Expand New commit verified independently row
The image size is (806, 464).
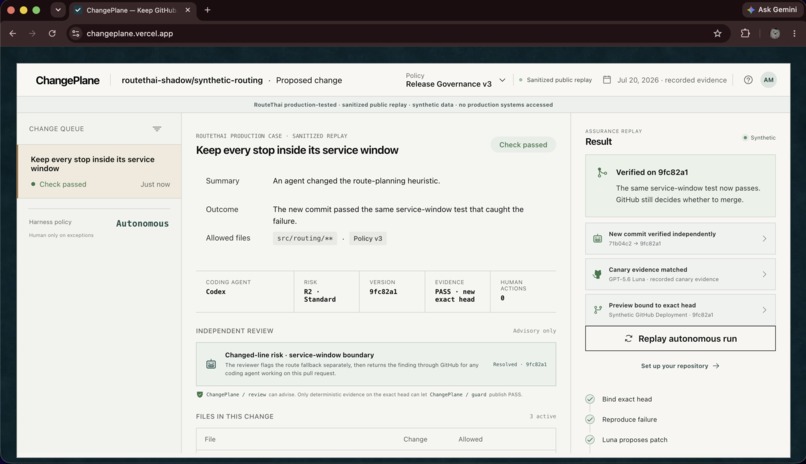tap(680, 238)
